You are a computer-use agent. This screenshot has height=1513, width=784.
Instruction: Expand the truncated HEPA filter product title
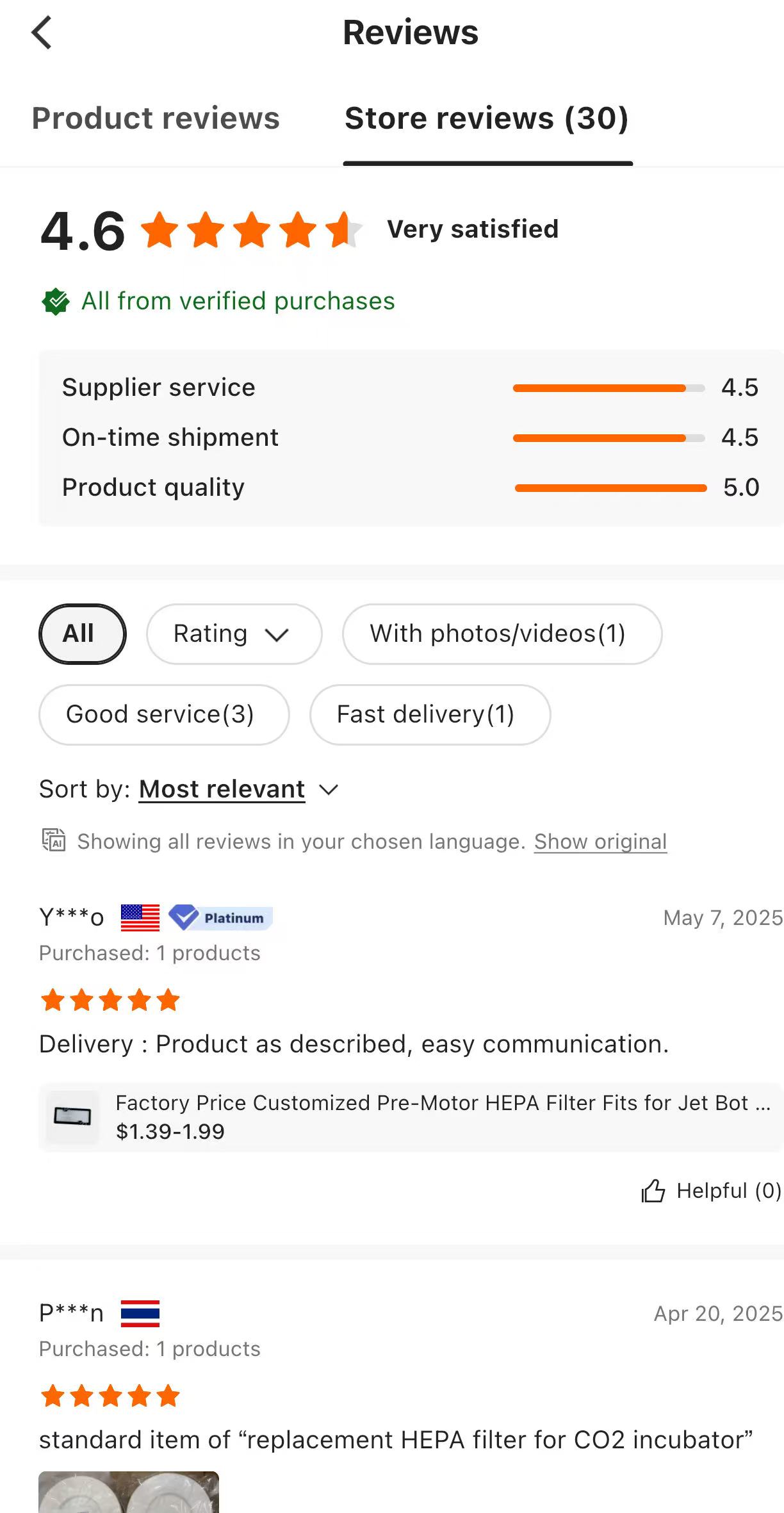441,1102
